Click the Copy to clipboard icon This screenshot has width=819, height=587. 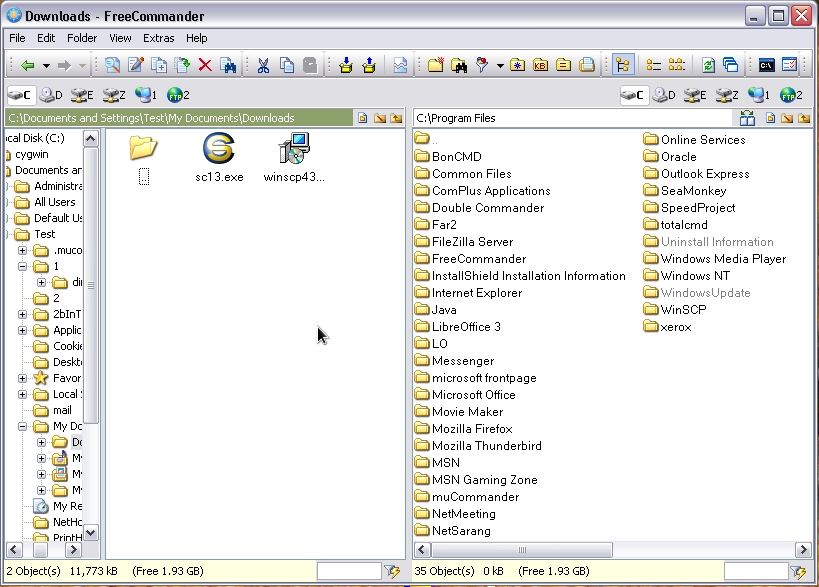pyautogui.click(x=287, y=65)
